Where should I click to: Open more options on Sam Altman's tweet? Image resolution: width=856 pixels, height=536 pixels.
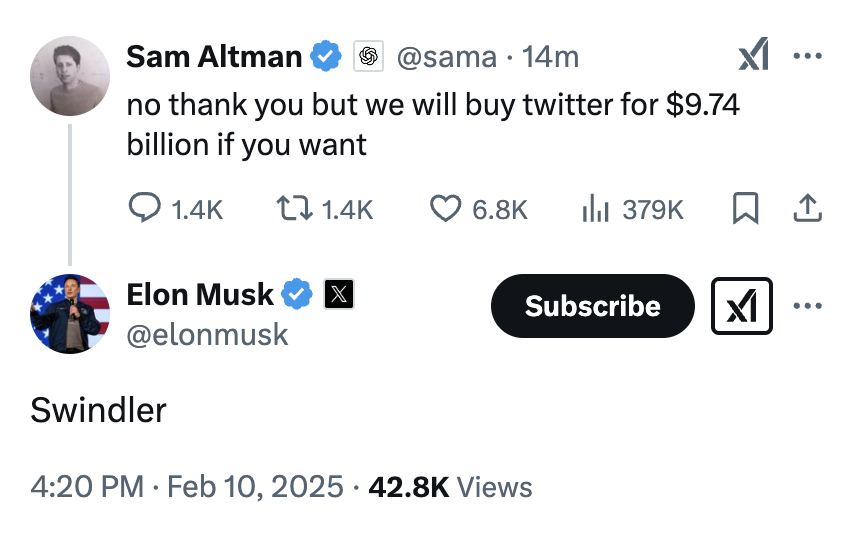click(807, 56)
